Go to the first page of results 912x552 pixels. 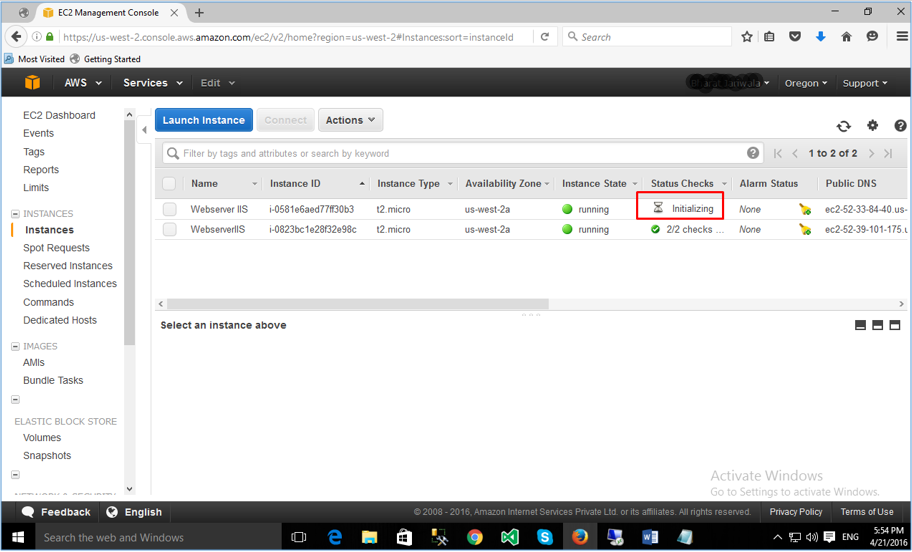tap(778, 154)
